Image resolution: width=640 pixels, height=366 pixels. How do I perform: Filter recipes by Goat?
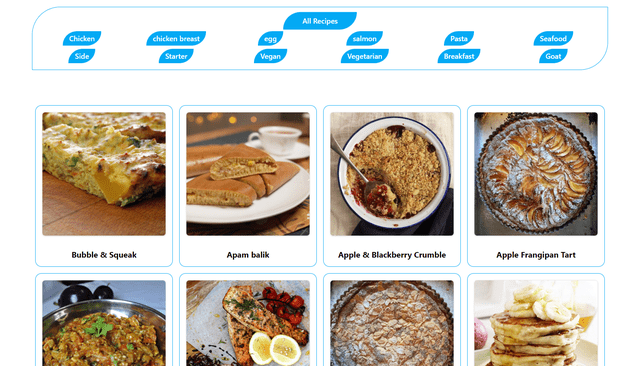[553, 56]
